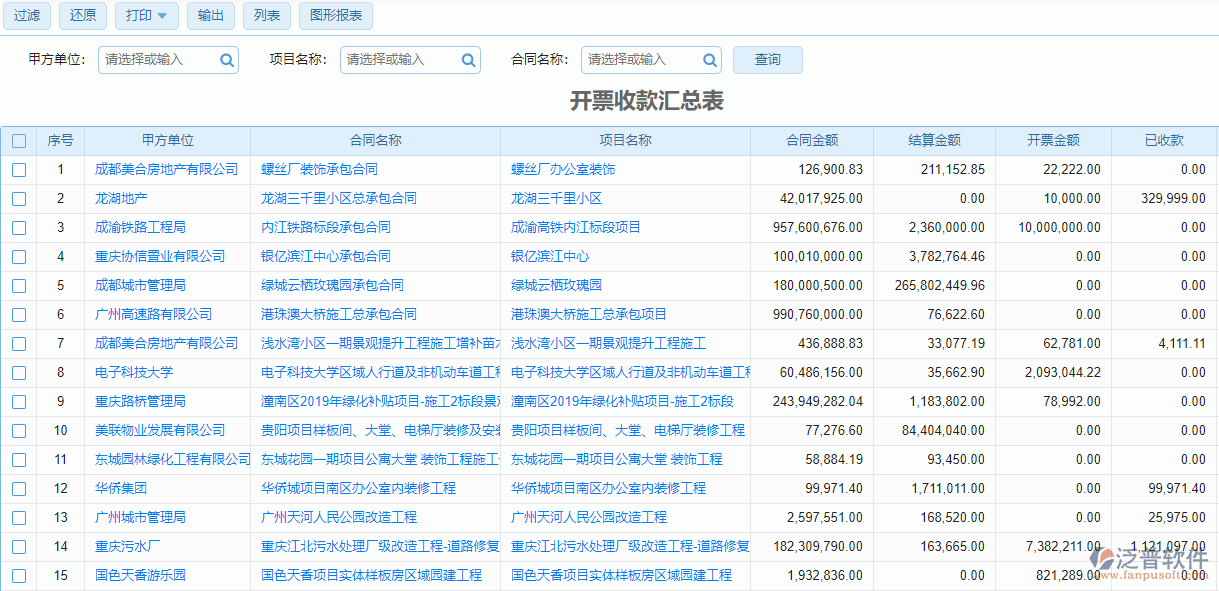Click the 还原 restore tool
1219x591 pixels.
coord(82,16)
